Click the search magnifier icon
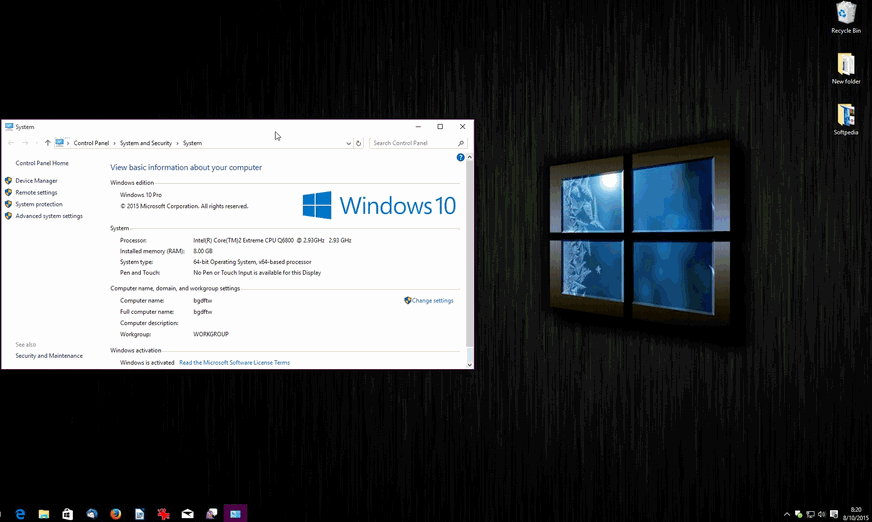The image size is (872, 522). [x=460, y=143]
